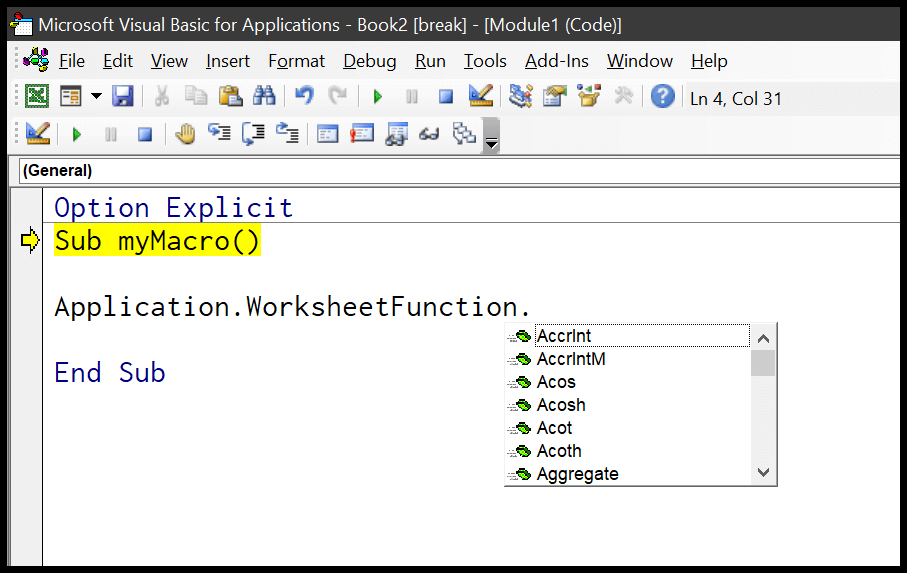Image resolution: width=907 pixels, height=573 pixels.
Task: Save the workbook with the floppy disk icon
Action: click(122, 97)
